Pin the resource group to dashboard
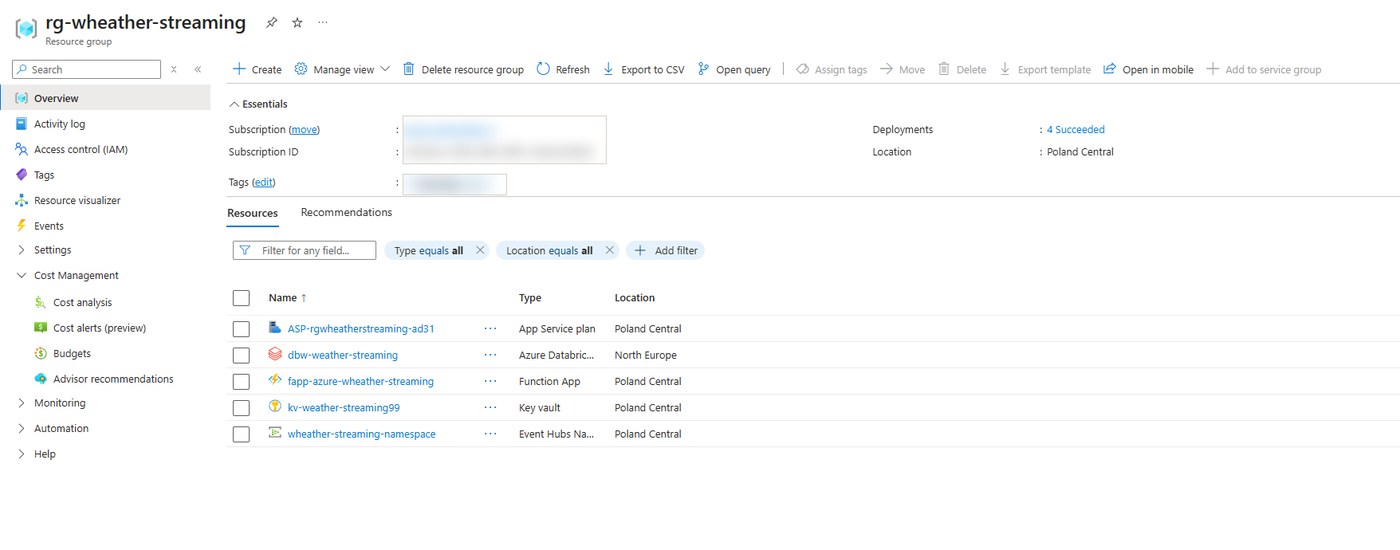 click(x=272, y=22)
